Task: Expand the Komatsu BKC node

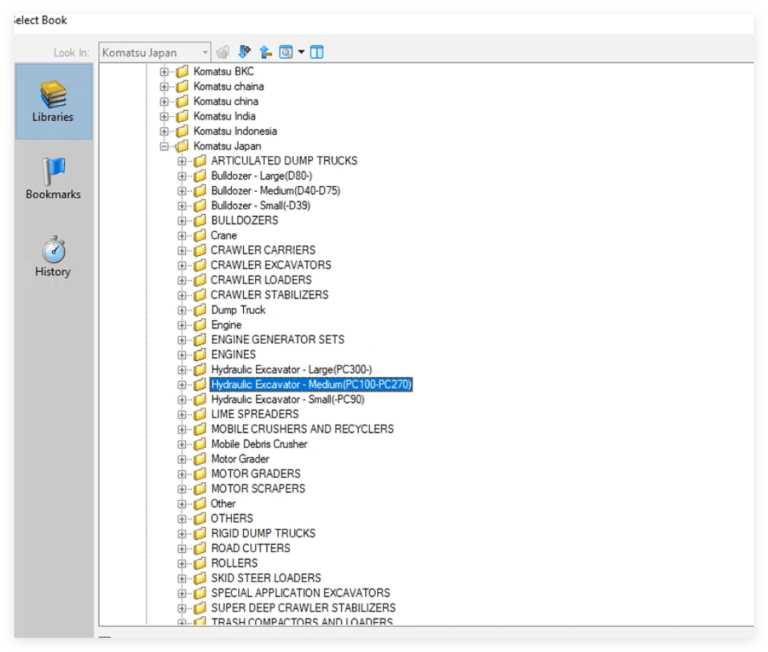Action: click(164, 72)
